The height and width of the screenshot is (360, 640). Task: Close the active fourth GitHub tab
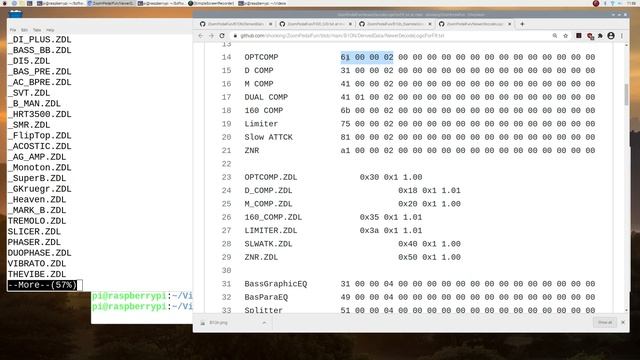coord(509,24)
